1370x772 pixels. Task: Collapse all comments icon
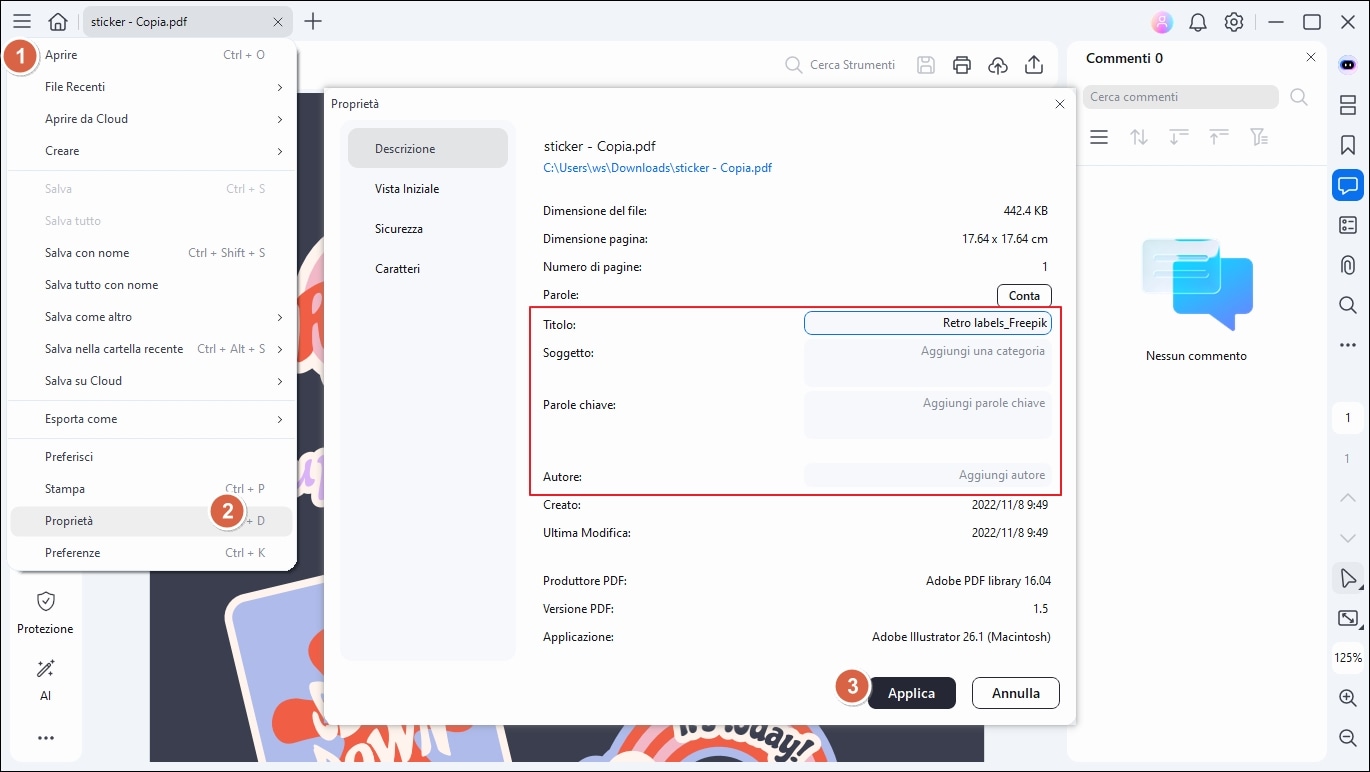click(x=1179, y=138)
